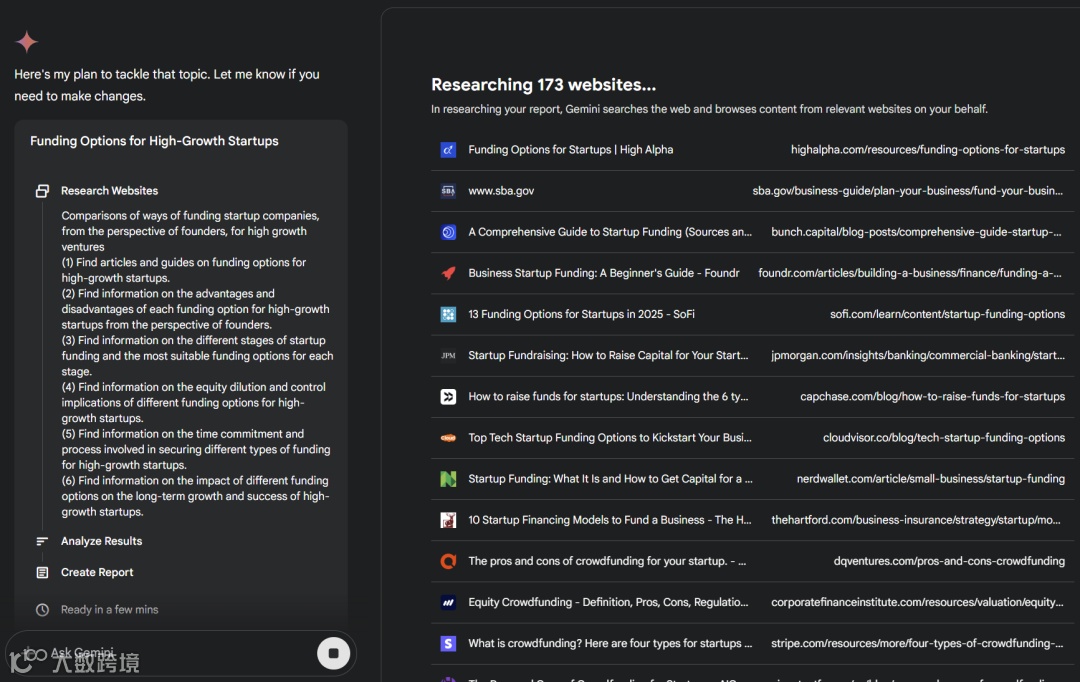
Task: Expand the Research Websites section
Action: pos(109,191)
